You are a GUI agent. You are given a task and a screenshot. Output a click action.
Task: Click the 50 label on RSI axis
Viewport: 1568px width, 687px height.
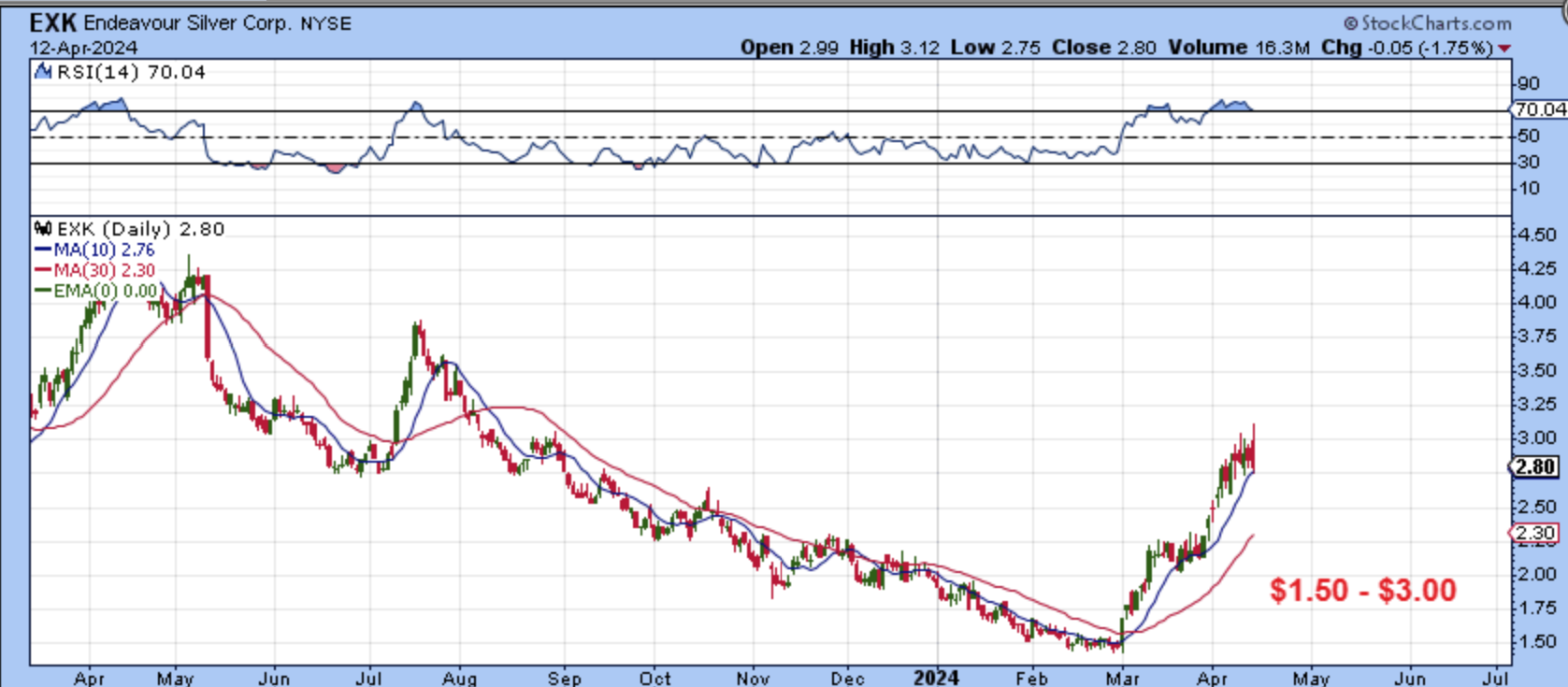[x=1528, y=136]
